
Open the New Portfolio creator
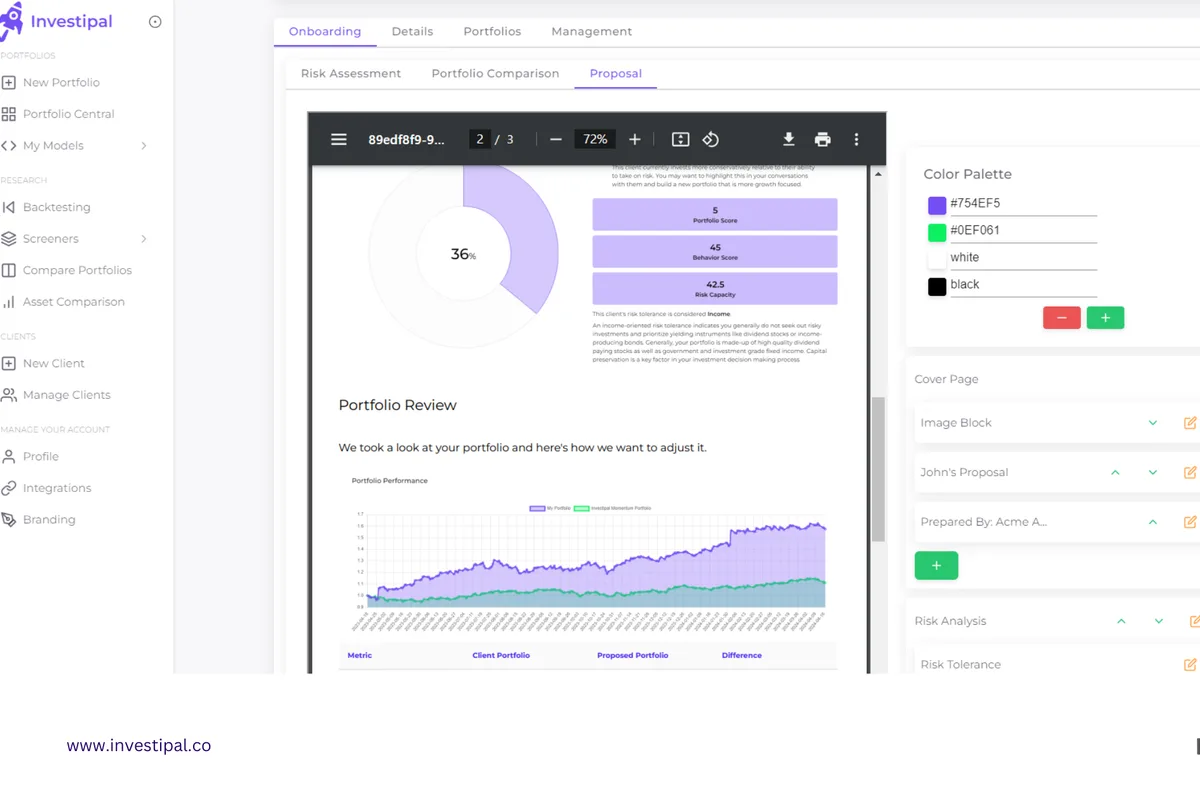coord(61,82)
